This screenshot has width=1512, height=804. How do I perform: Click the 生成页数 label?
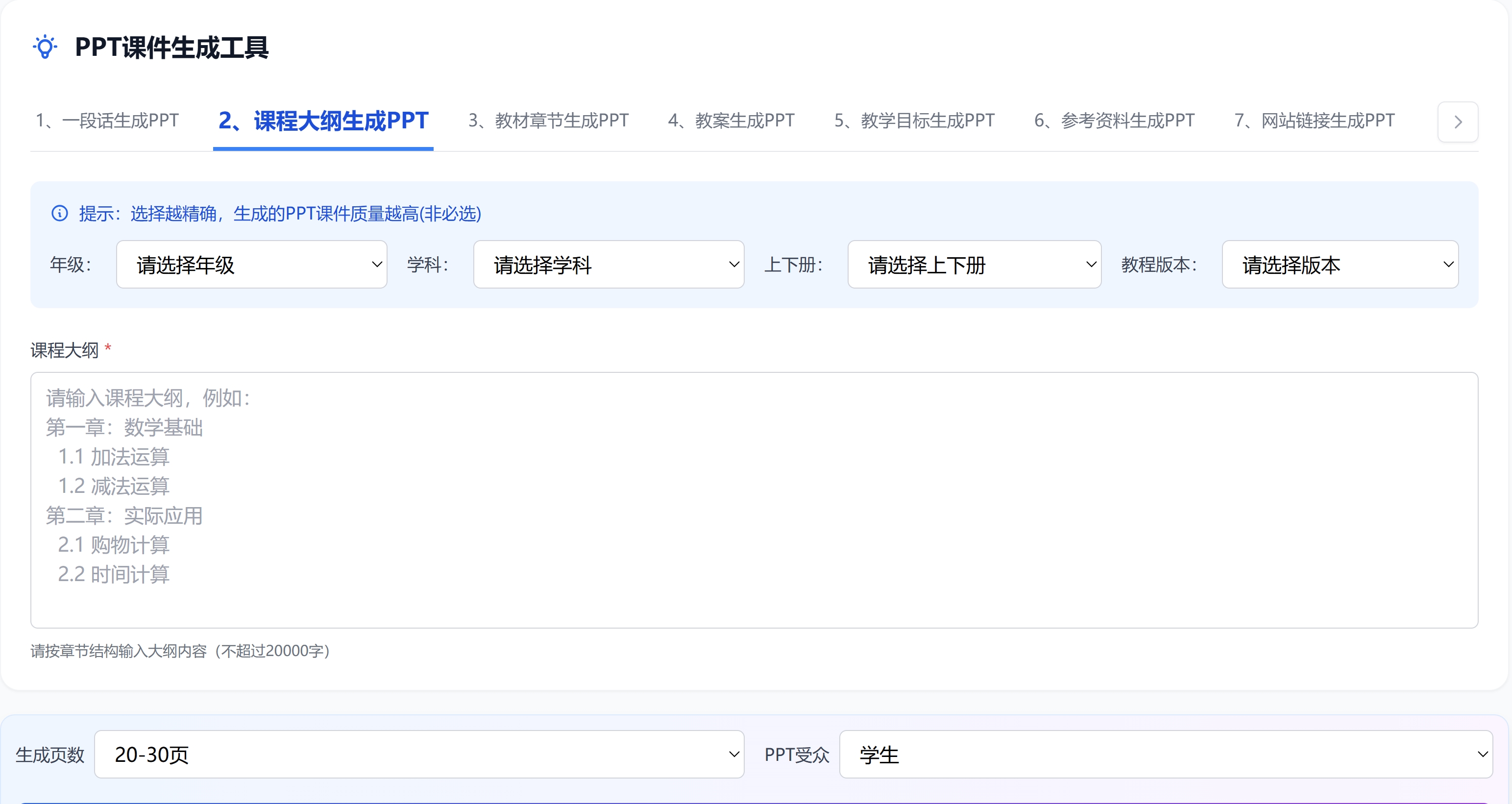coord(50,755)
